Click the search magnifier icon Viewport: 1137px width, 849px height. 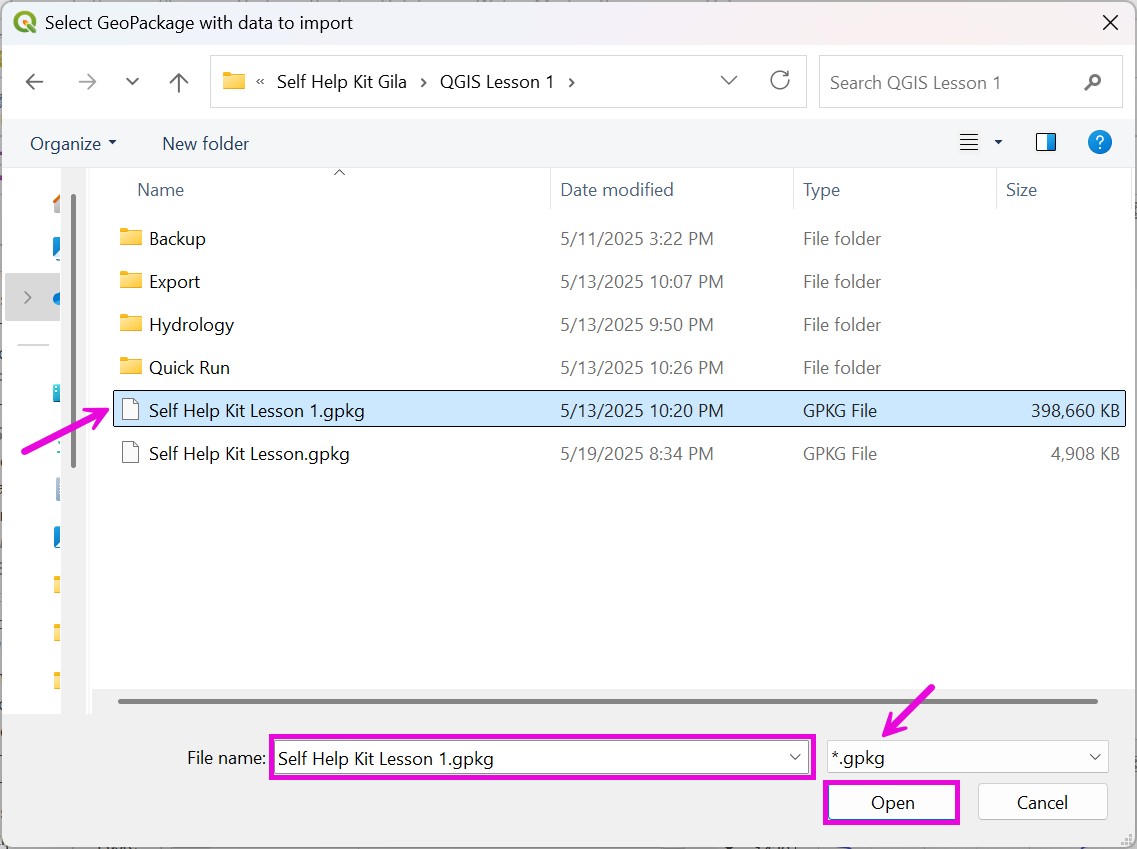click(1092, 83)
